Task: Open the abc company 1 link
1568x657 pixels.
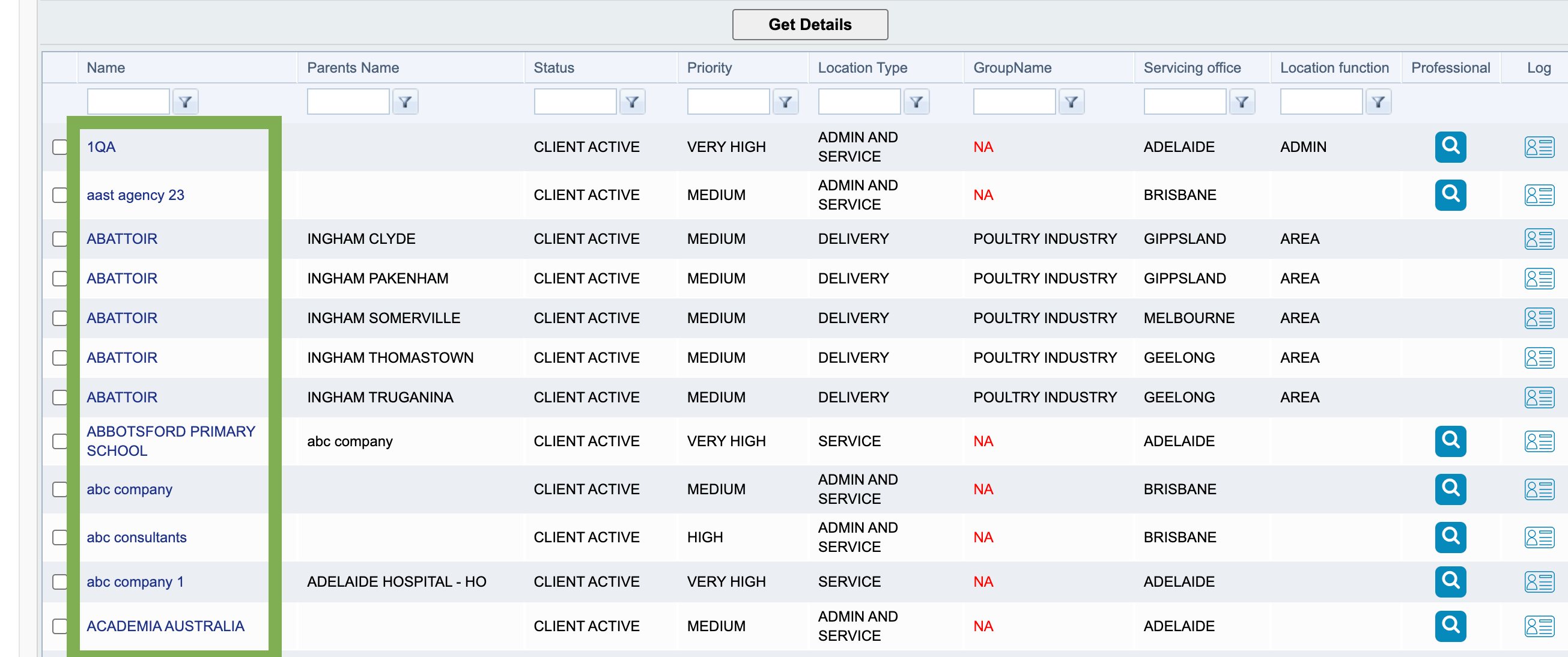Action: pos(135,581)
